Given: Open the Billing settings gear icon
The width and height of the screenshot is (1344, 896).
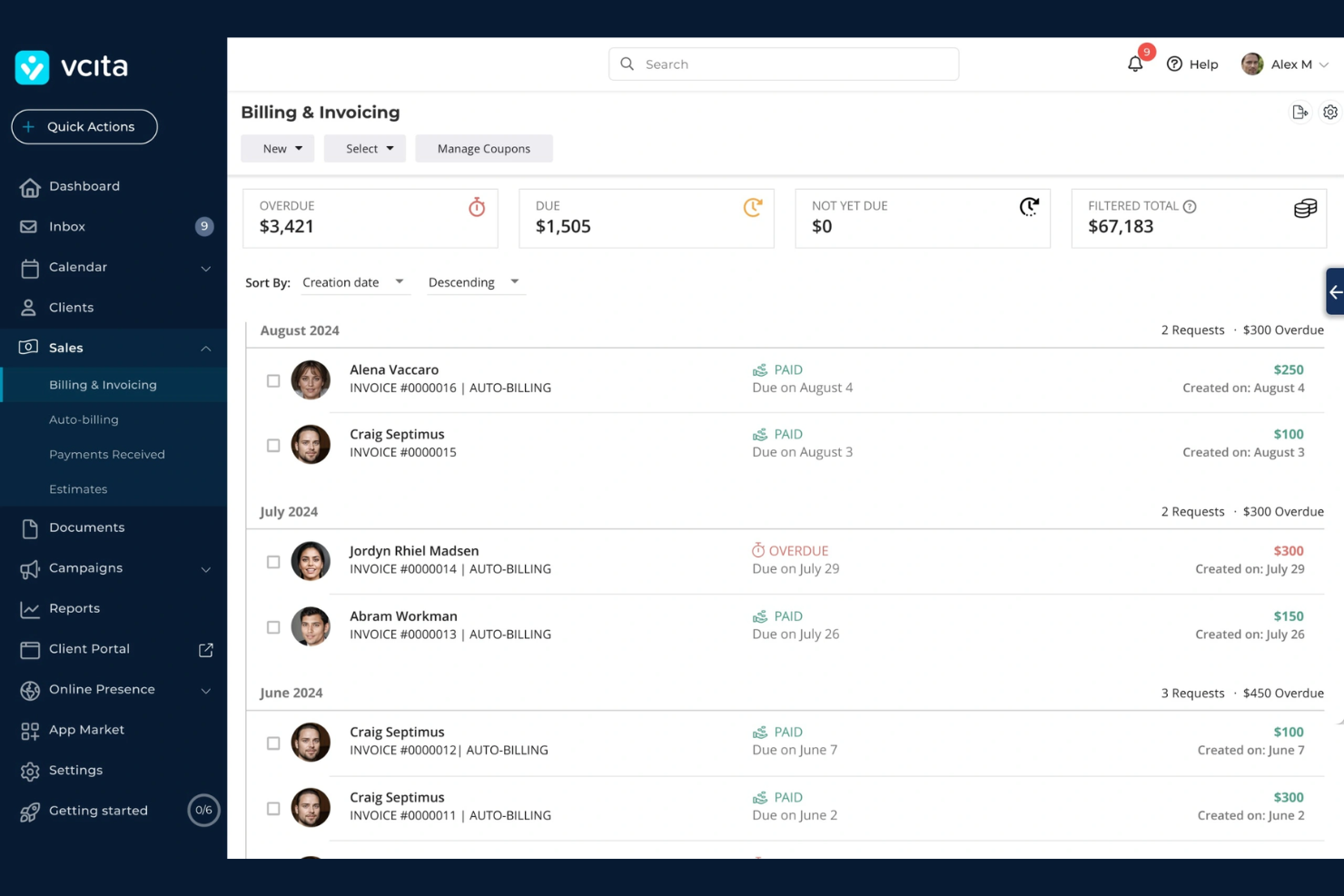Looking at the screenshot, I should click(x=1330, y=112).
